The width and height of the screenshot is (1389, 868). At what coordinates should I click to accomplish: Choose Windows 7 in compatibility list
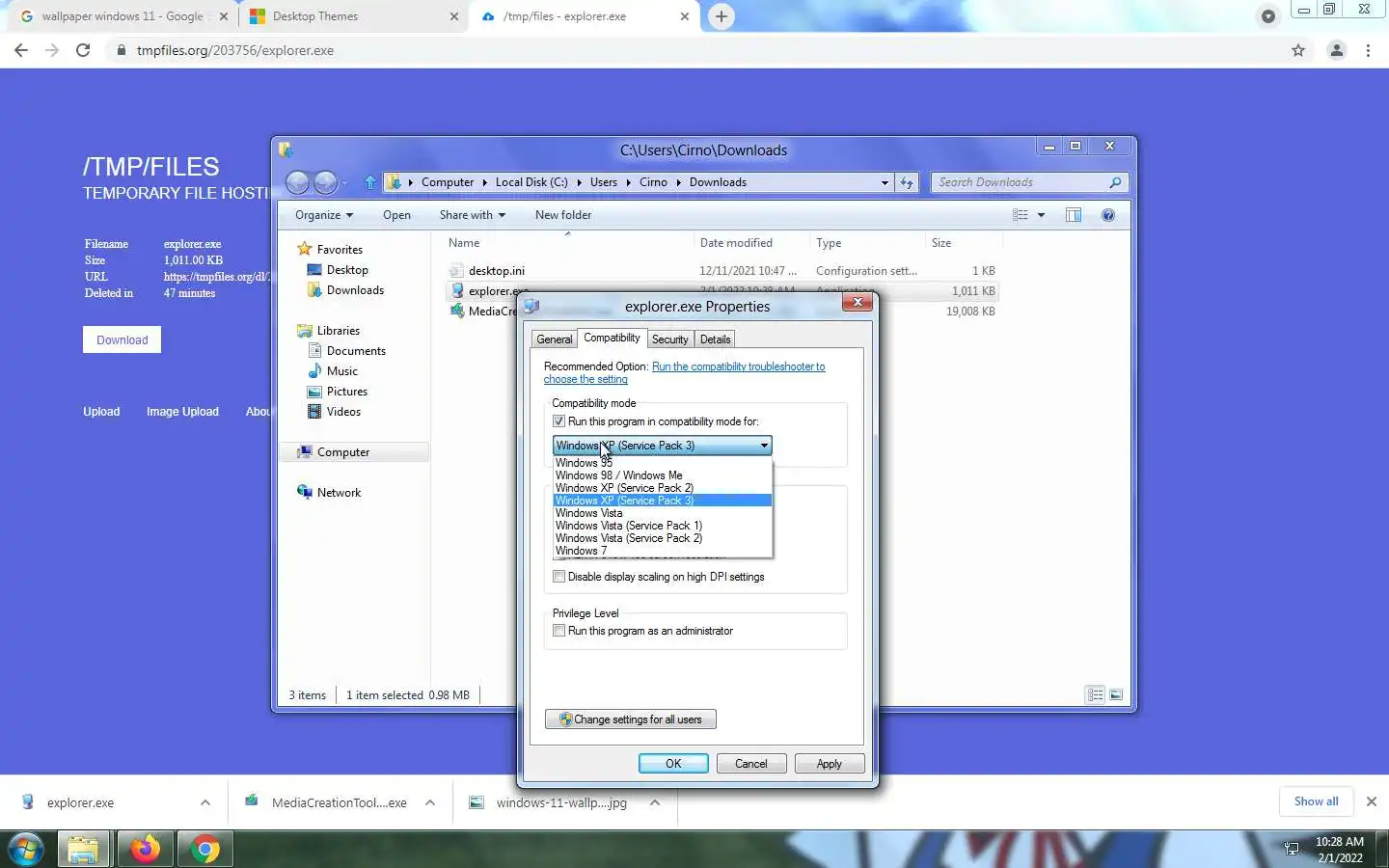click(x=663, y=551)
